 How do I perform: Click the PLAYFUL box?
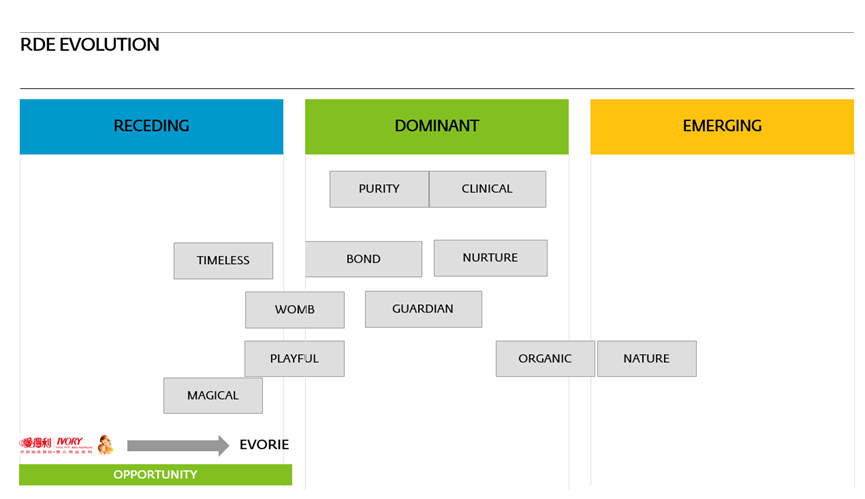[294, 359]
